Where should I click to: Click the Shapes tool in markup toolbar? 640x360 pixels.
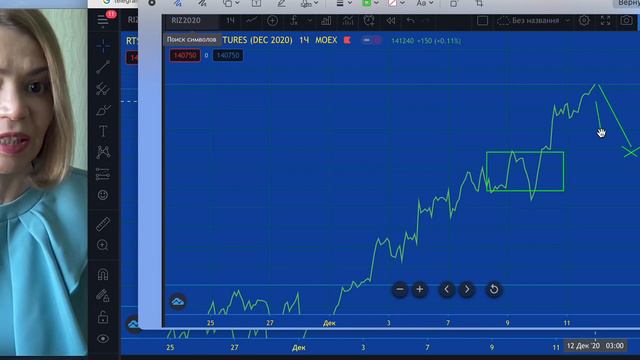click(227, 3)
